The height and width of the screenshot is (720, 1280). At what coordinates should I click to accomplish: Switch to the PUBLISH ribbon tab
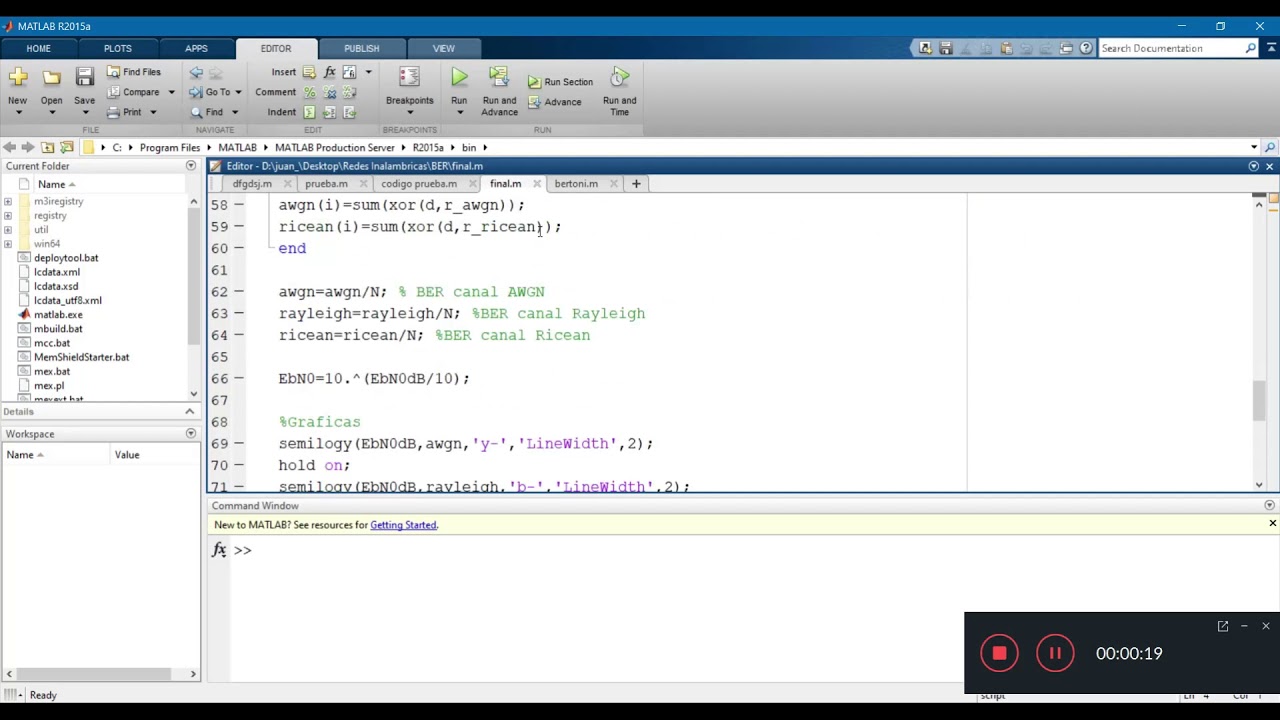click(362, 48)
